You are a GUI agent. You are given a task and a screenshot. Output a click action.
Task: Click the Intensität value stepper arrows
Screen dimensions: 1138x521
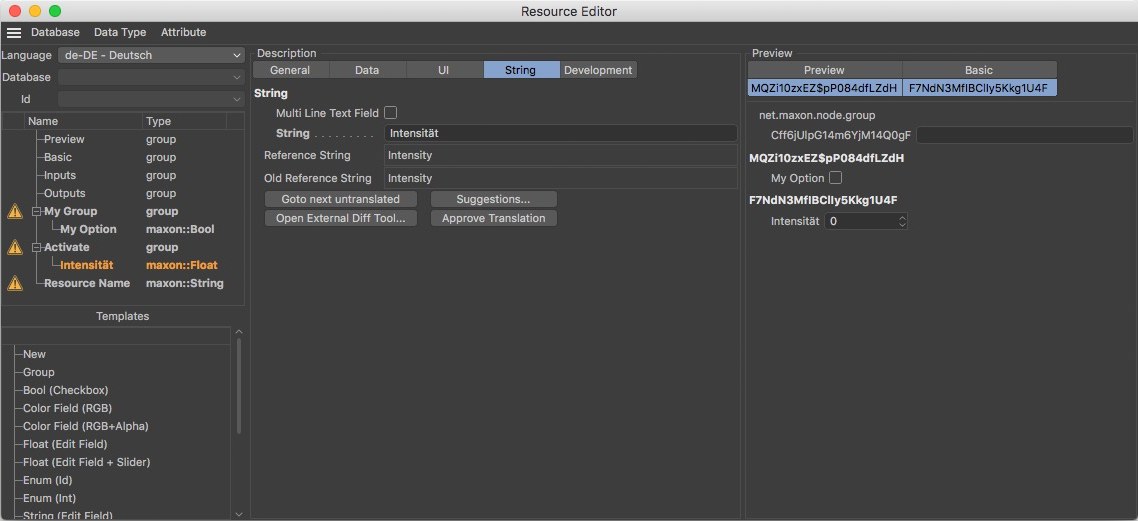pos(902,221)
